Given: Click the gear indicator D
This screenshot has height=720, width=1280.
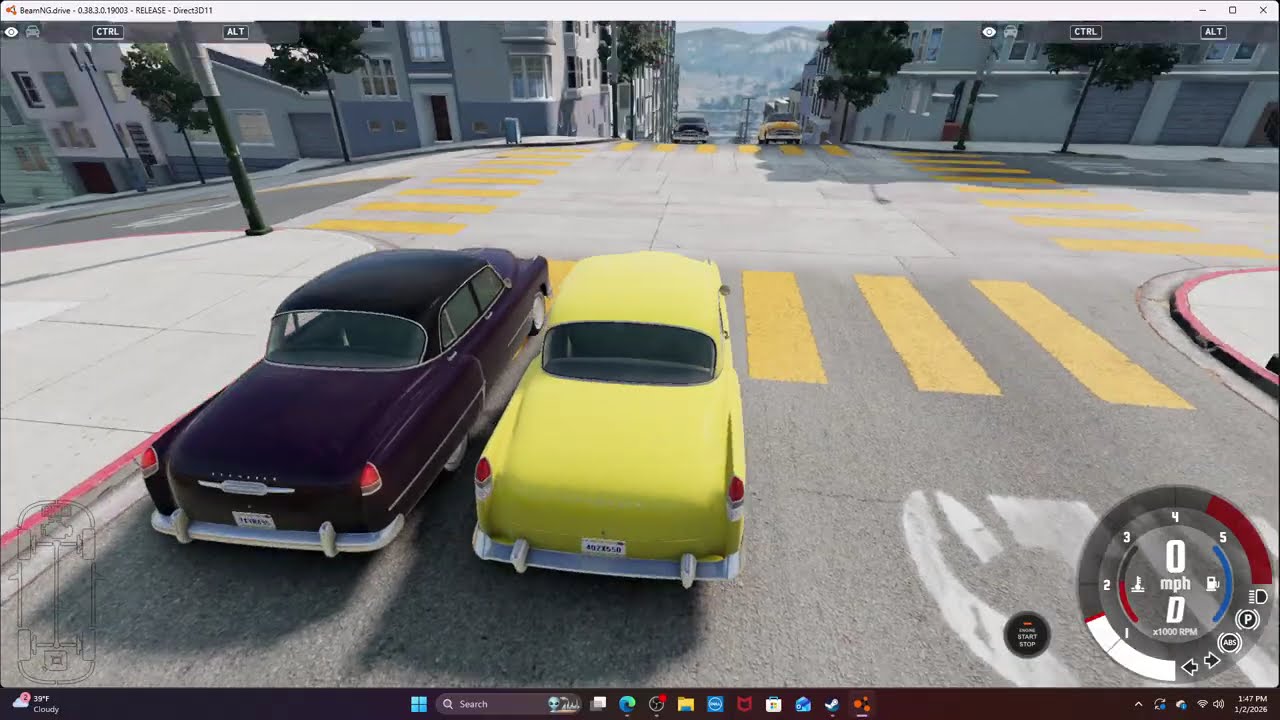Looking at the screenshot, I should (1175, 609).
